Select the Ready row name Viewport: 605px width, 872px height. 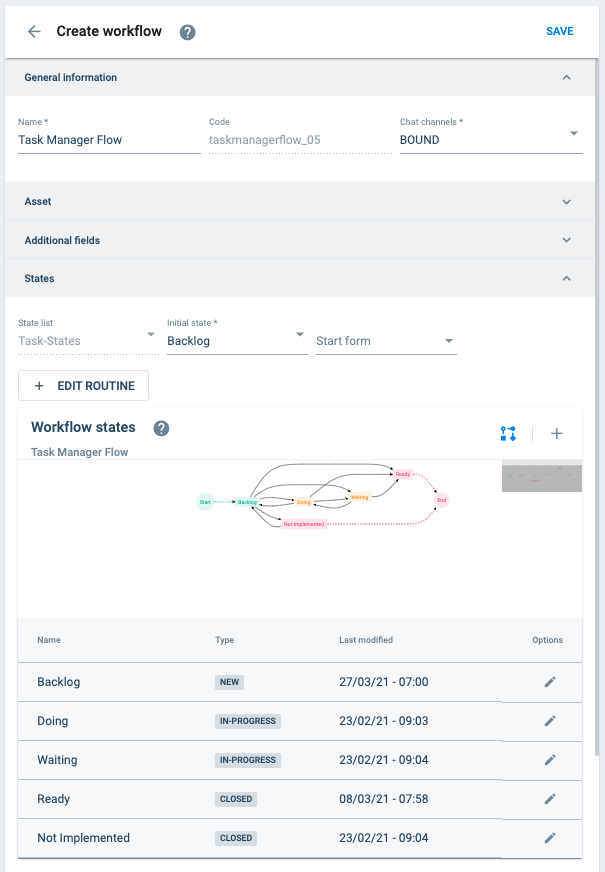pos(53,799)
